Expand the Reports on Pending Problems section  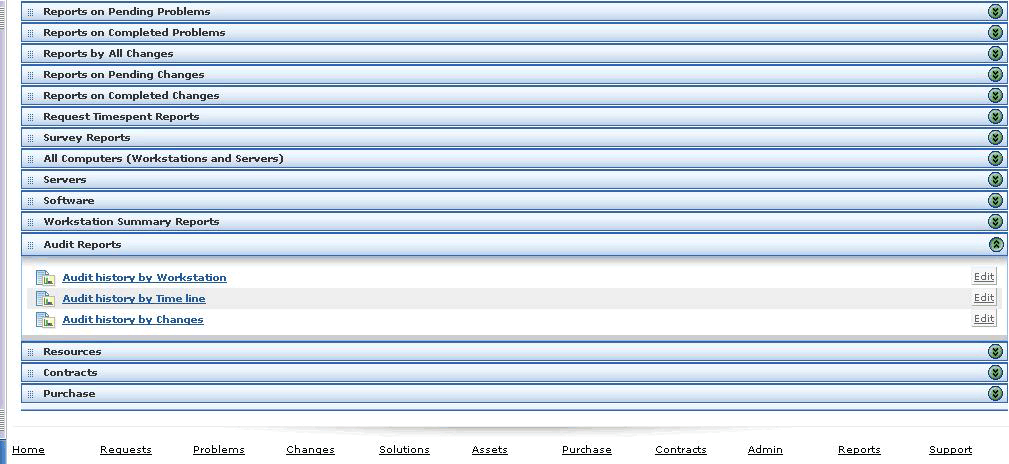995,12
